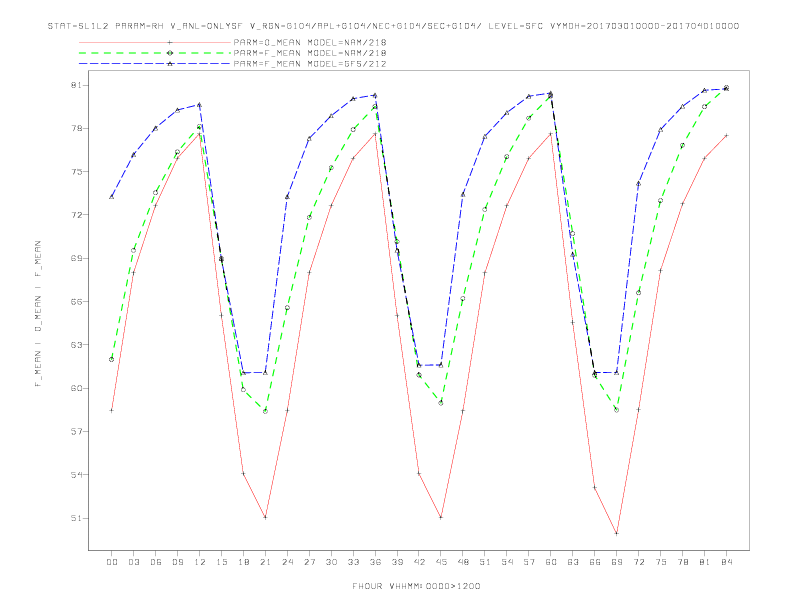
Task: Click y-axis tick label 72
Action: pyautogui.click(x=76, y=215)
